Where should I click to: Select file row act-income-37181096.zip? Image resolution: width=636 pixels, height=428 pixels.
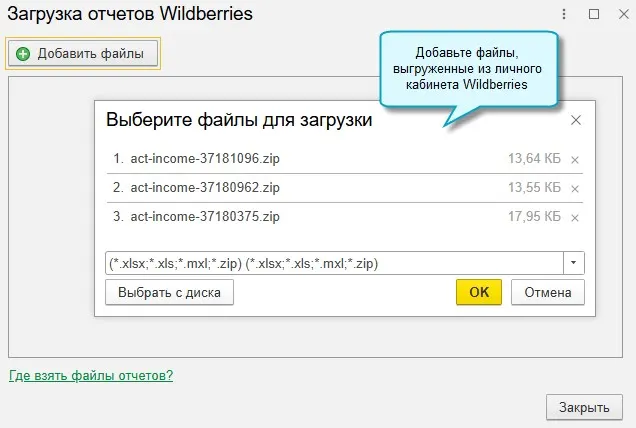click(345, 159)
